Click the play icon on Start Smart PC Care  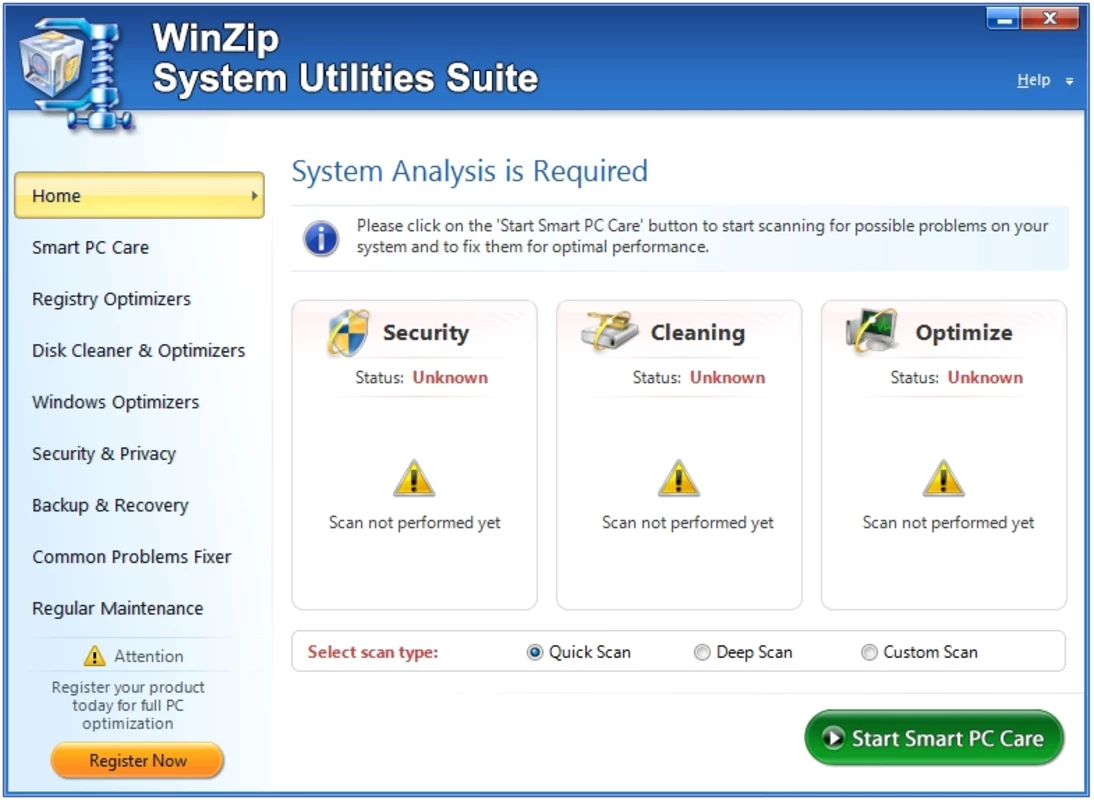833,738
